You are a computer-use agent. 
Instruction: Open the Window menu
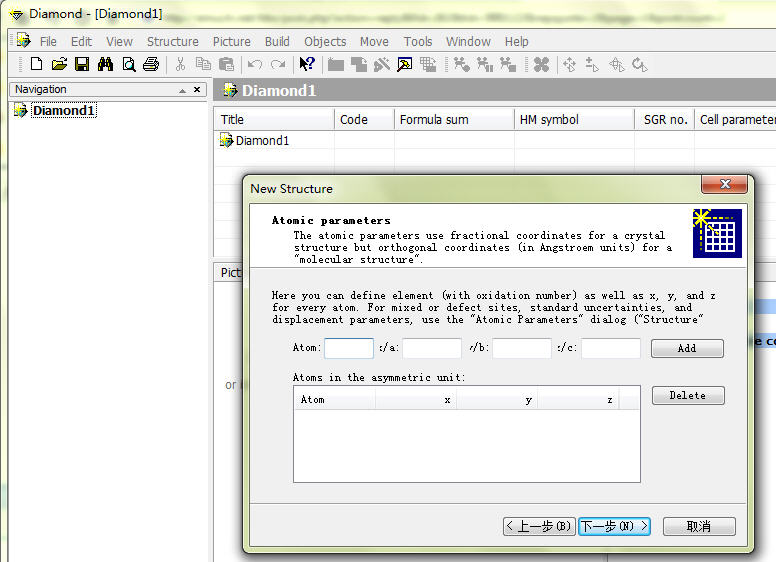pyautogui.click(x=468, y=42)
